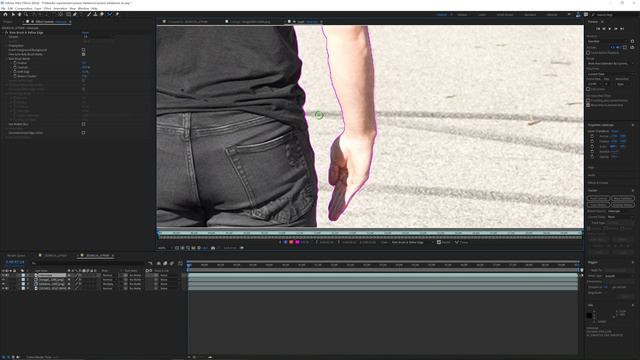Select the Clone Stamp tool
The image size is (640, 360).
pyautogui.click(x=95, y=14)
